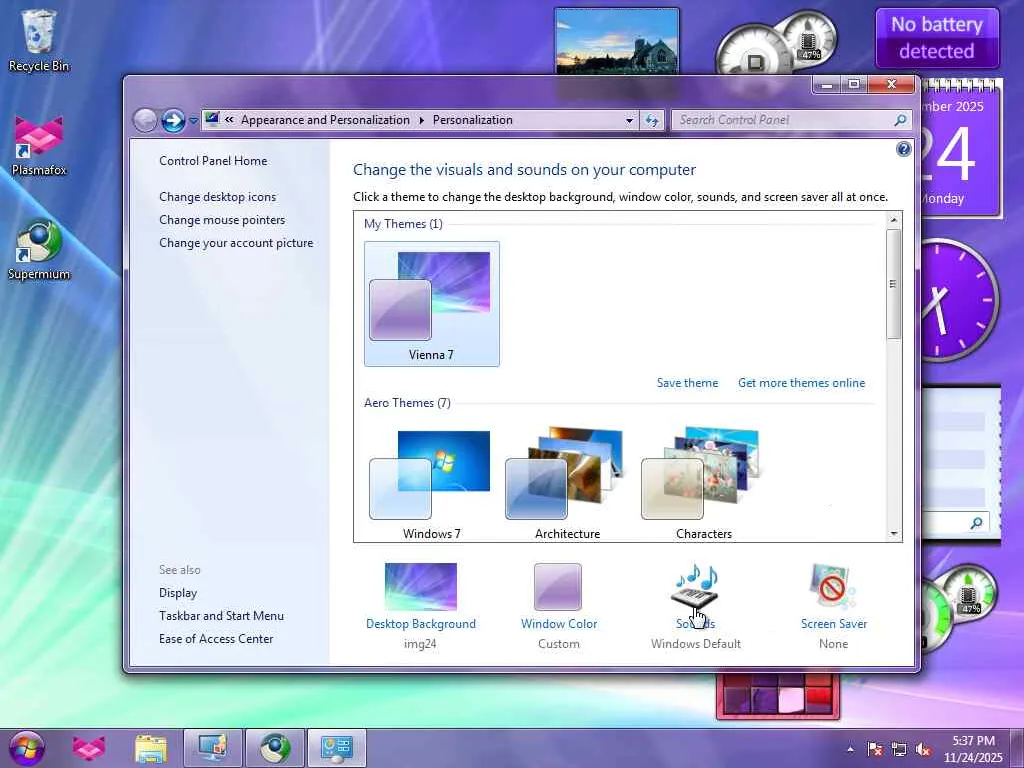The width and height of the screenshot is (1024, 768).
Task: Open Change desktop icons
Action: coord(217,197)
